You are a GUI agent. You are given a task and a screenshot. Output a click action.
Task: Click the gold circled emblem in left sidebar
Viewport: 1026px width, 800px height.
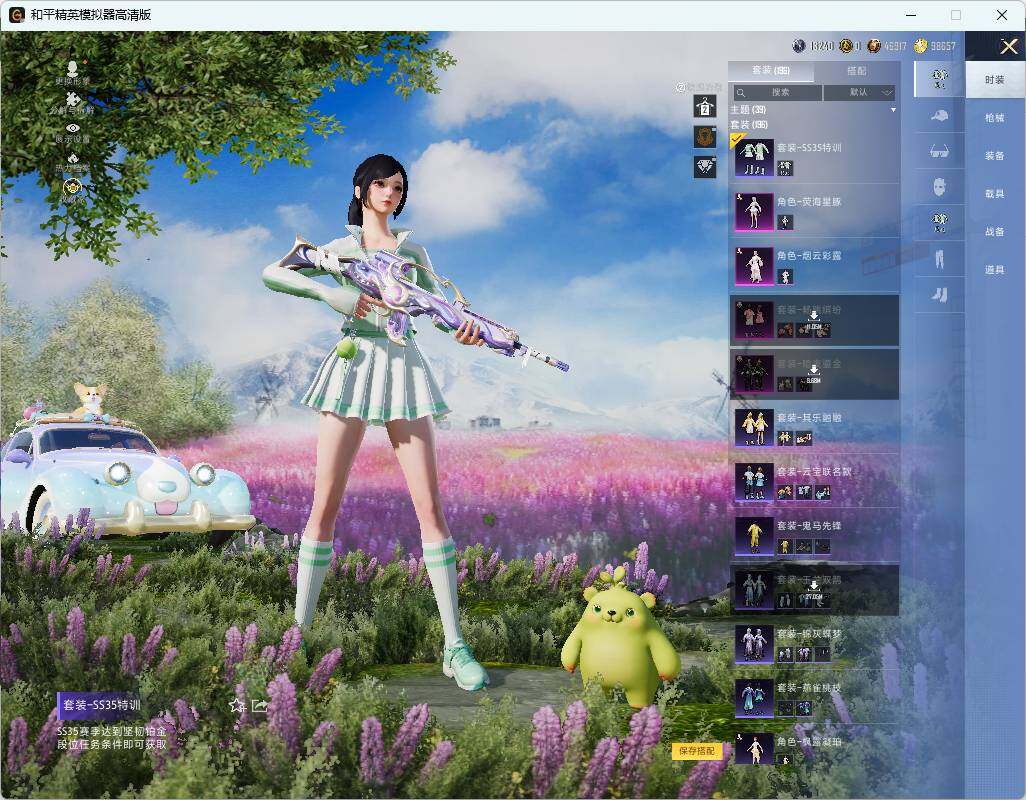coord(73,190)
